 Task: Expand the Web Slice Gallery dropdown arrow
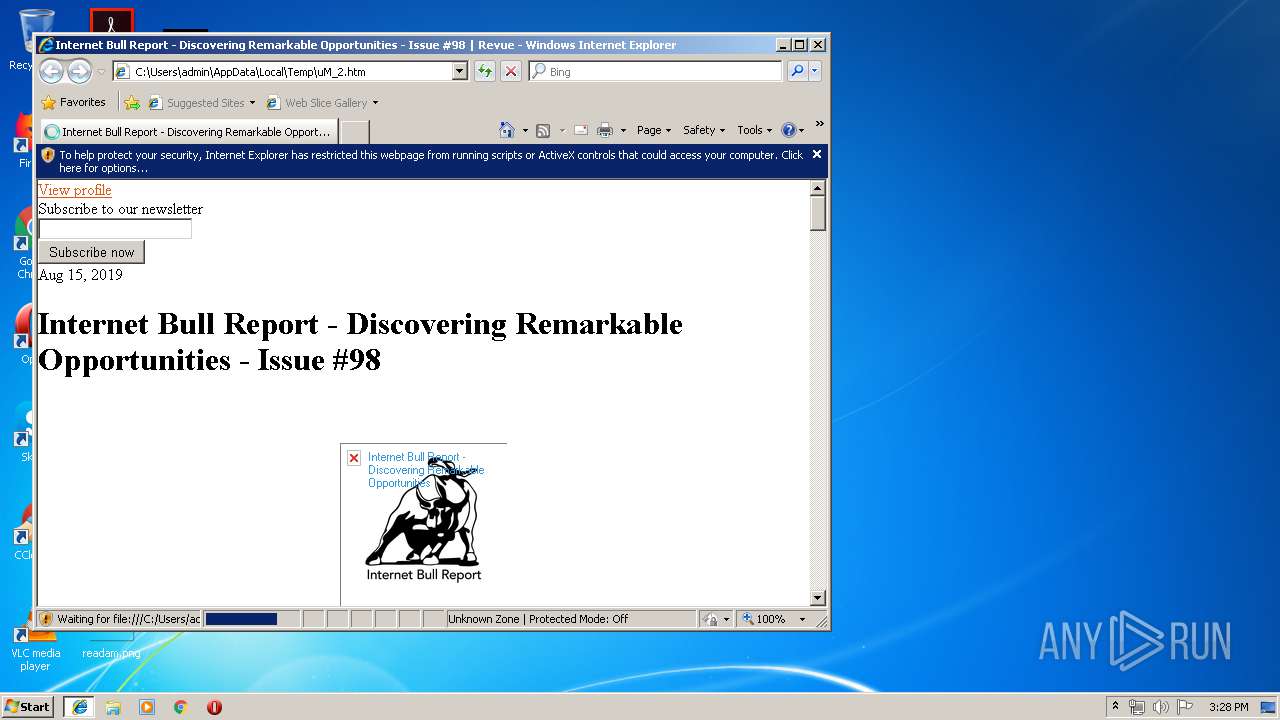coord(375,102)
